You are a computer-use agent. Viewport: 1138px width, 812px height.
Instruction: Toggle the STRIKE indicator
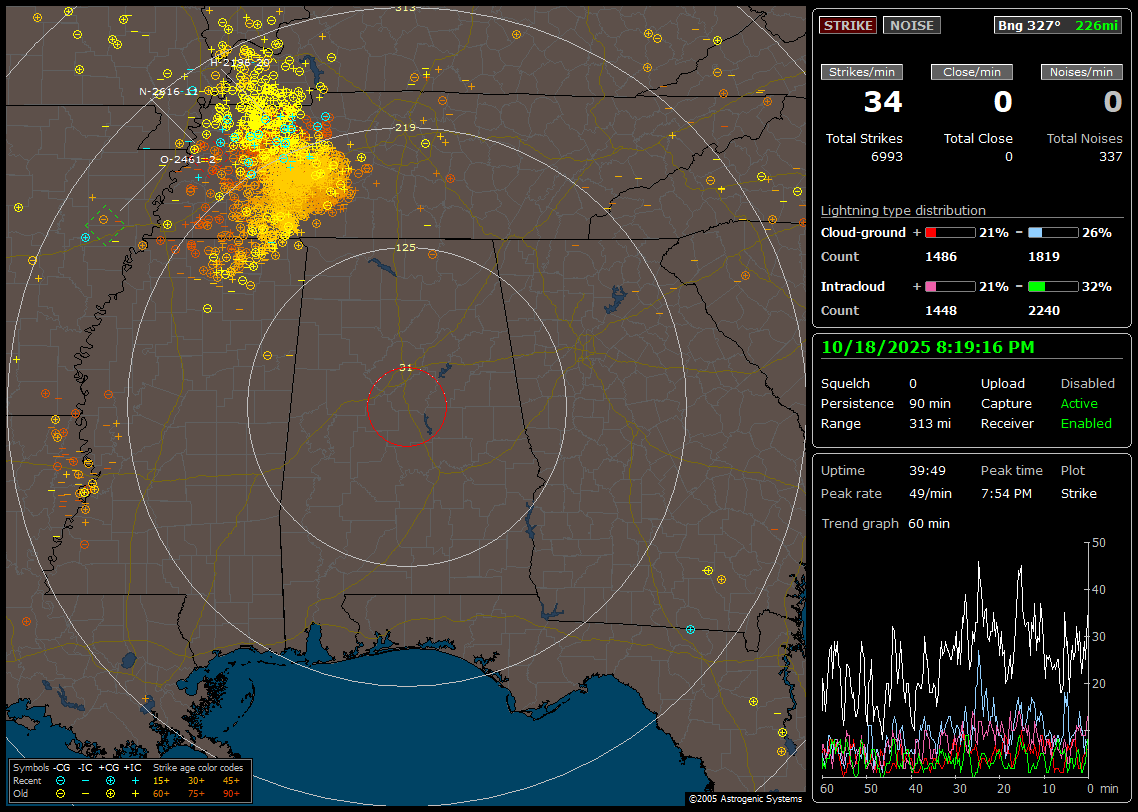(848, 25)
